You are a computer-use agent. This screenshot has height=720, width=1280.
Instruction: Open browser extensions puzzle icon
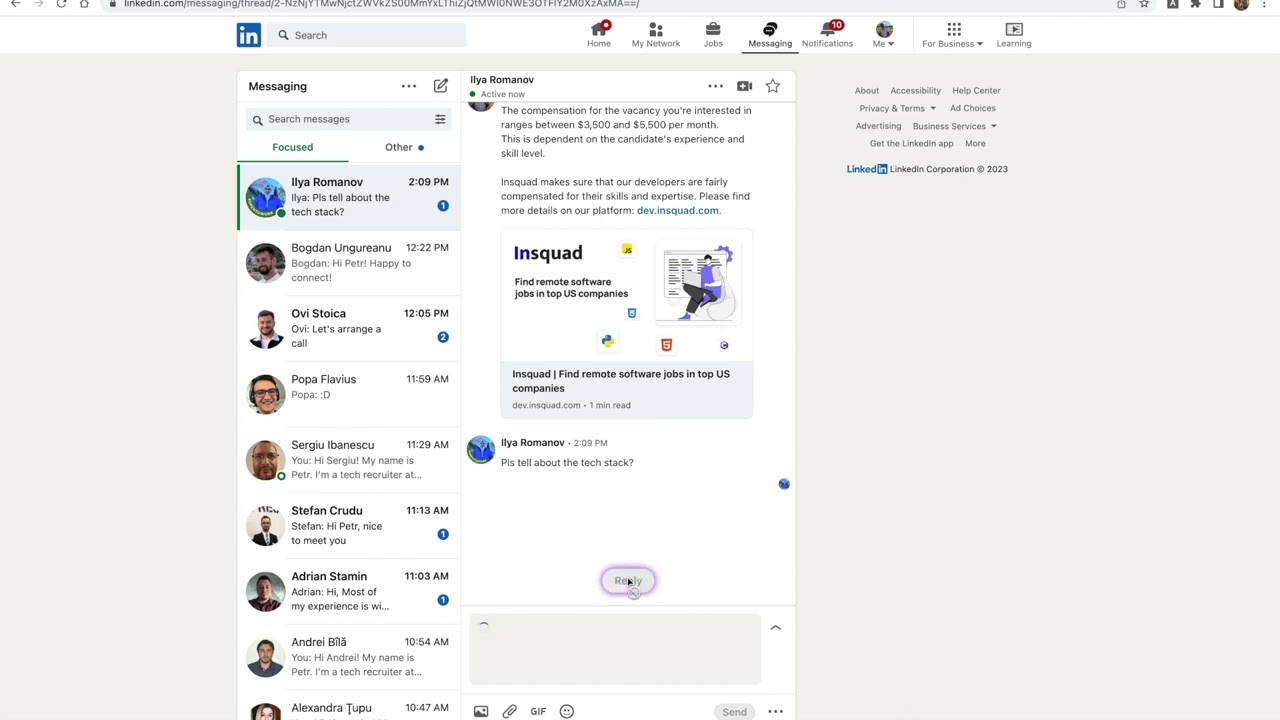tap(1195, 4)
